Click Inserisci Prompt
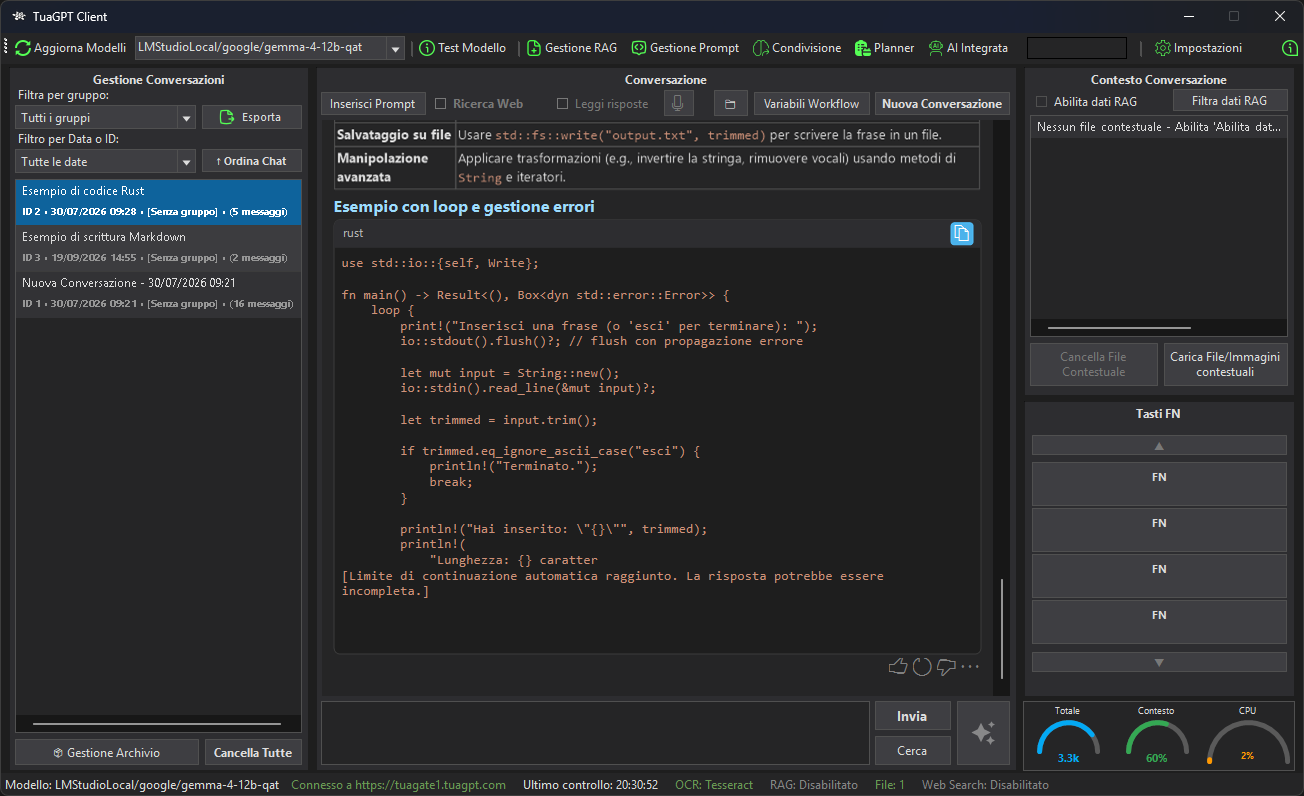 (x=373, y=103)
